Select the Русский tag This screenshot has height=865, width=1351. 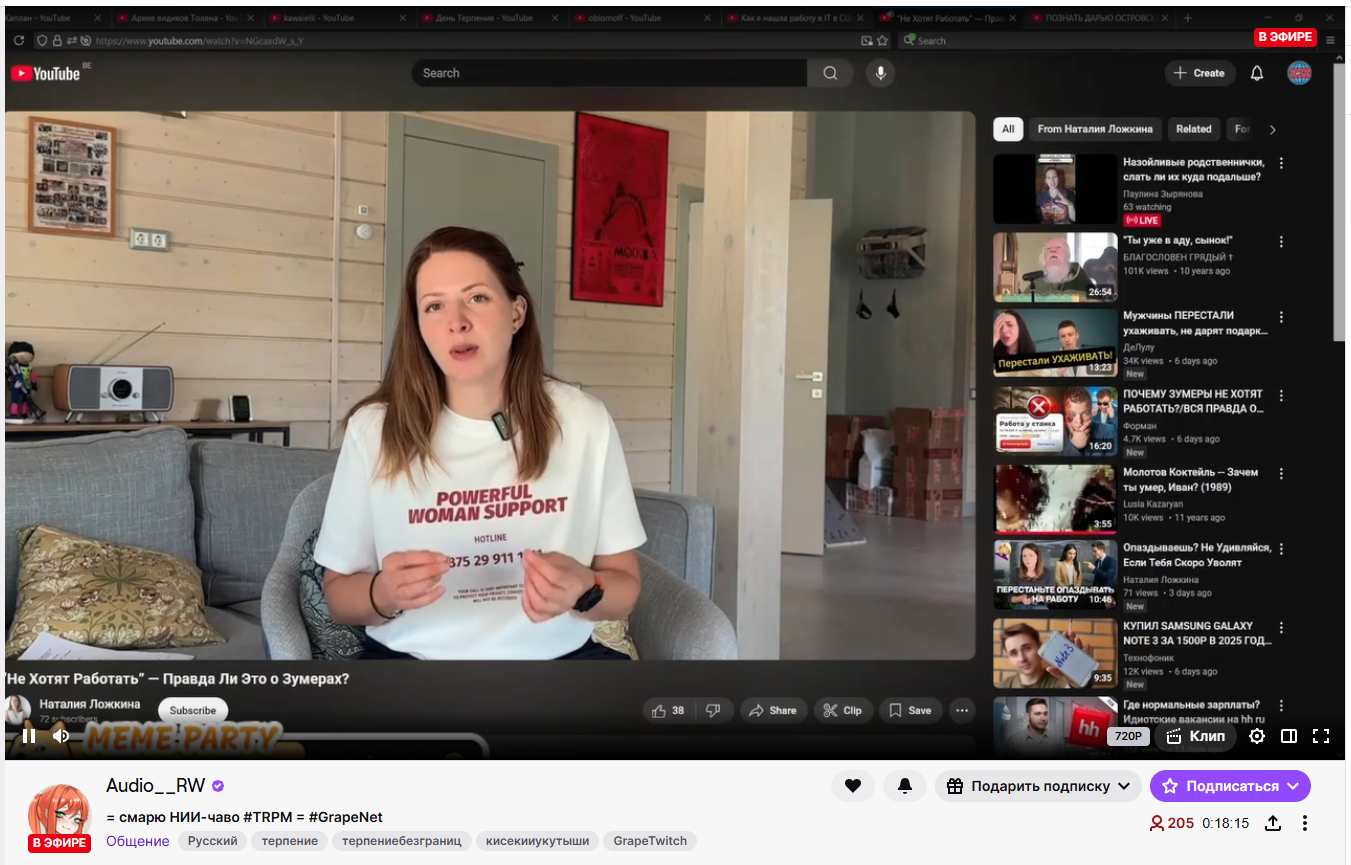pos(213,841)
